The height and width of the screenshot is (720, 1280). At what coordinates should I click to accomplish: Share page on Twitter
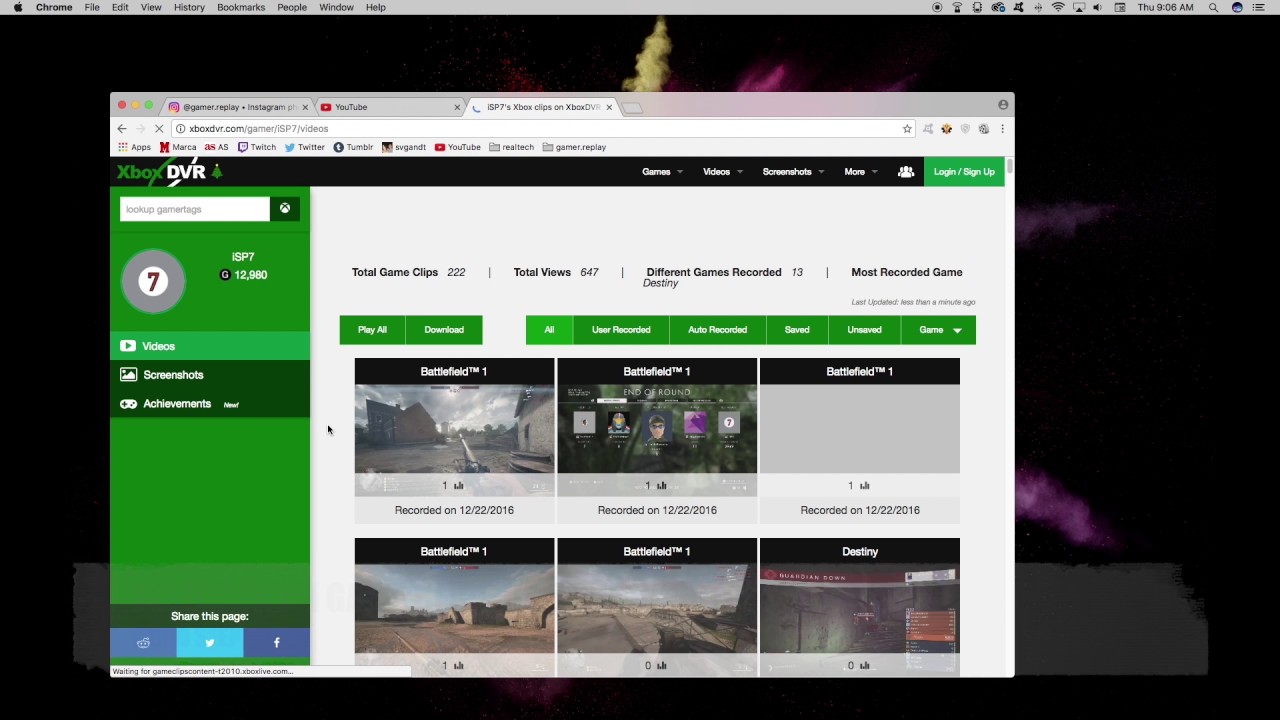[x=210, y=642]
